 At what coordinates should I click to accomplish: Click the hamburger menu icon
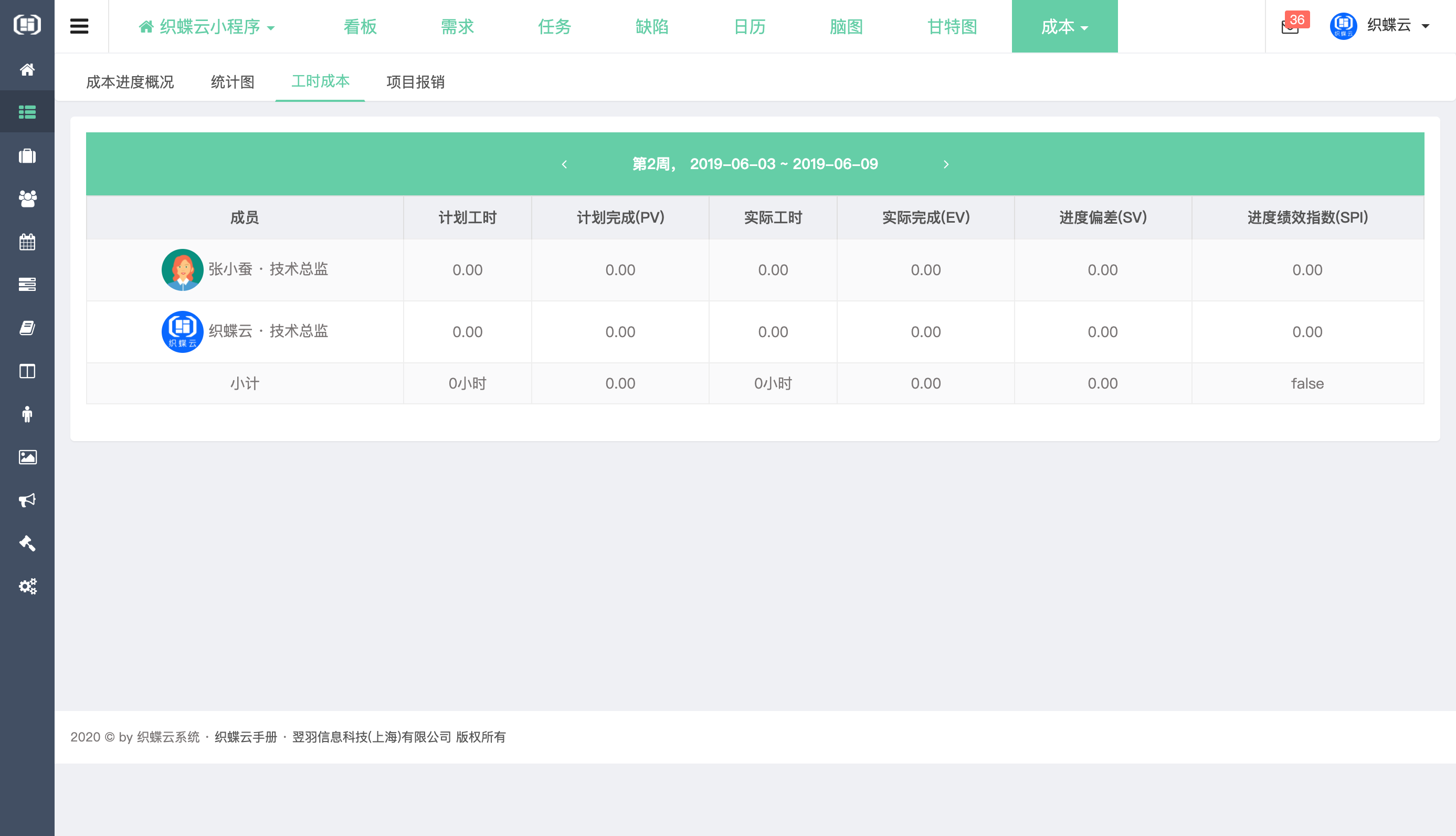79,26
